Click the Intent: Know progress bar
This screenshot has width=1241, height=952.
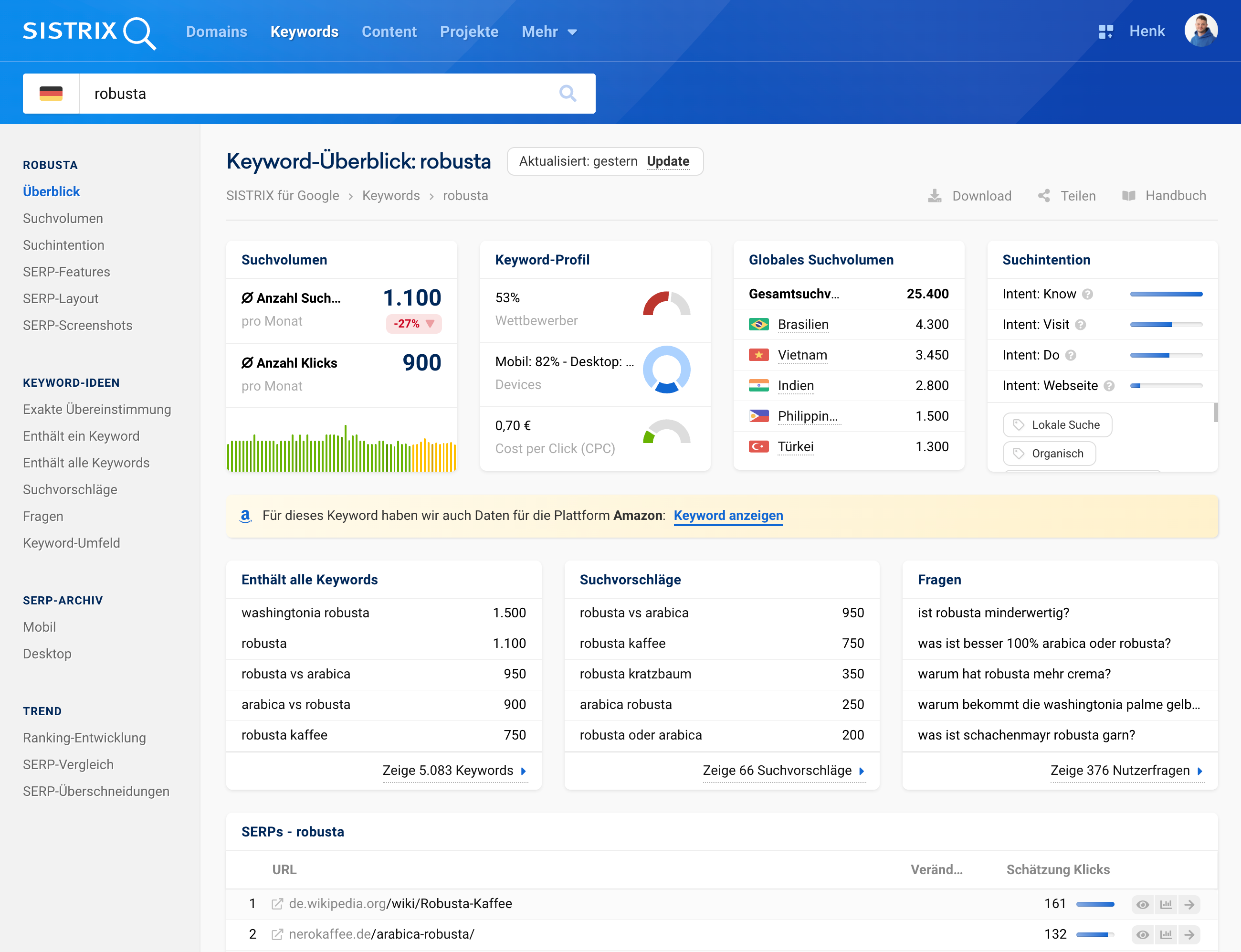(1166, 294)
